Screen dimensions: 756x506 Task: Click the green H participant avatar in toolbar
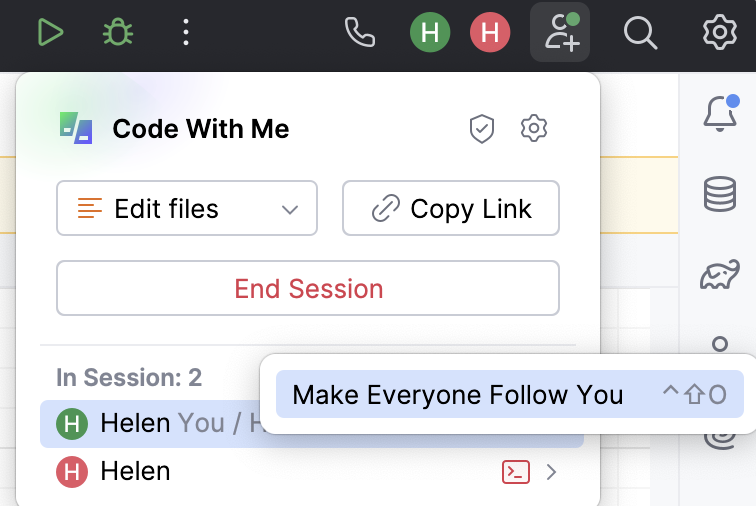[x=430, y=33]
